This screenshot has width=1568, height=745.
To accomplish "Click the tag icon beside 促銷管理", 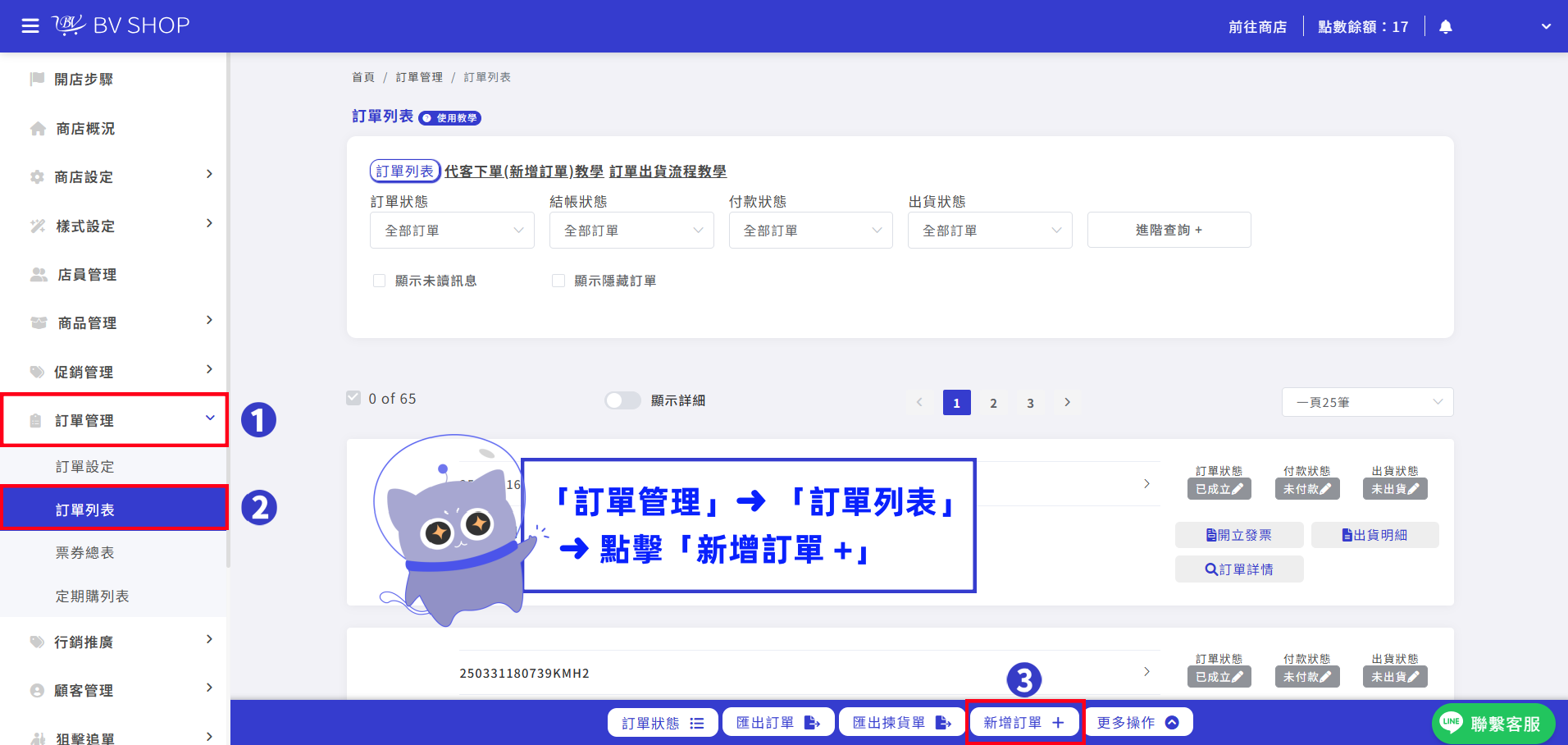I will (x=37, y=372).
